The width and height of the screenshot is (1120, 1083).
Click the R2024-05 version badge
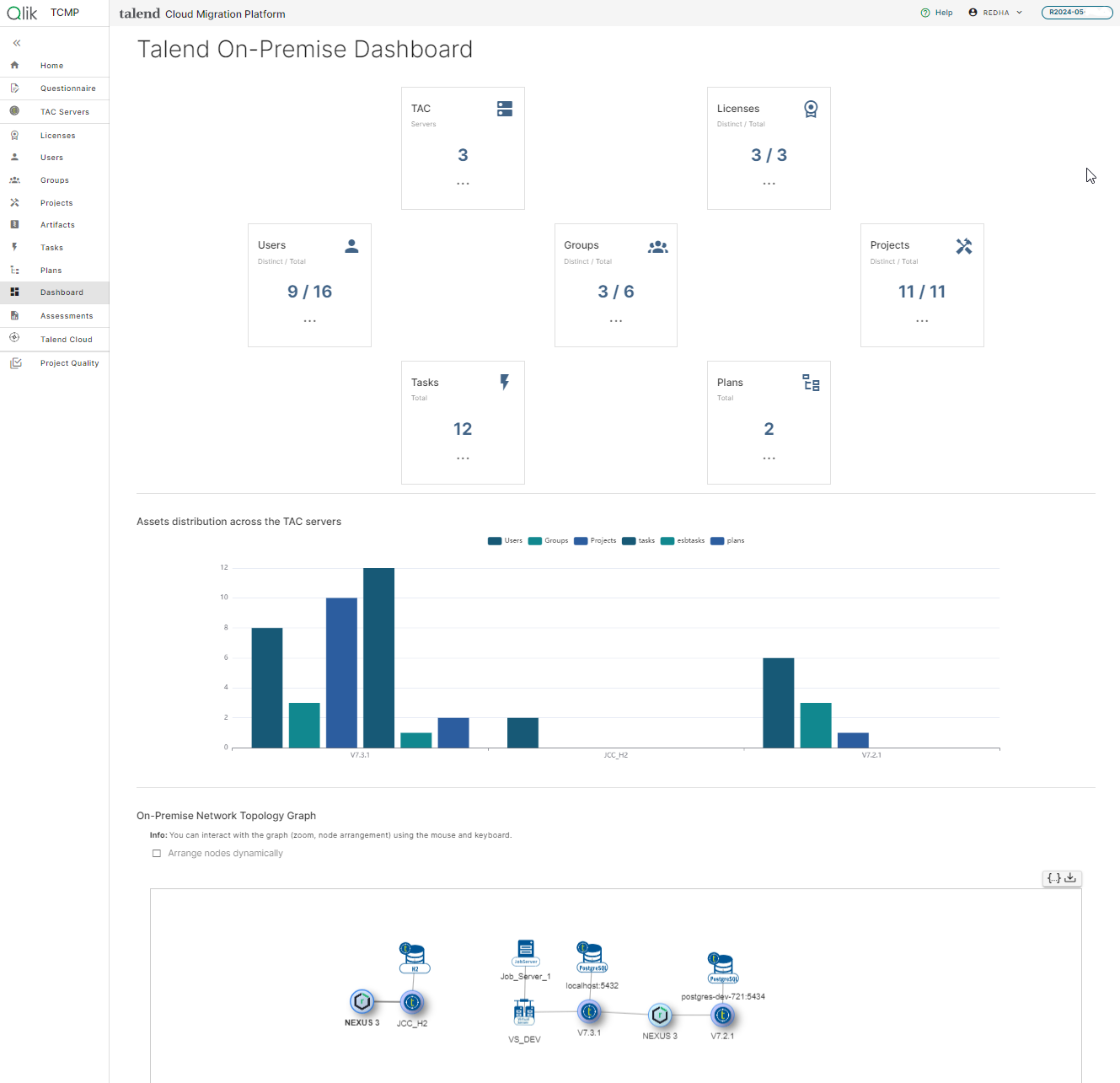1077,13
